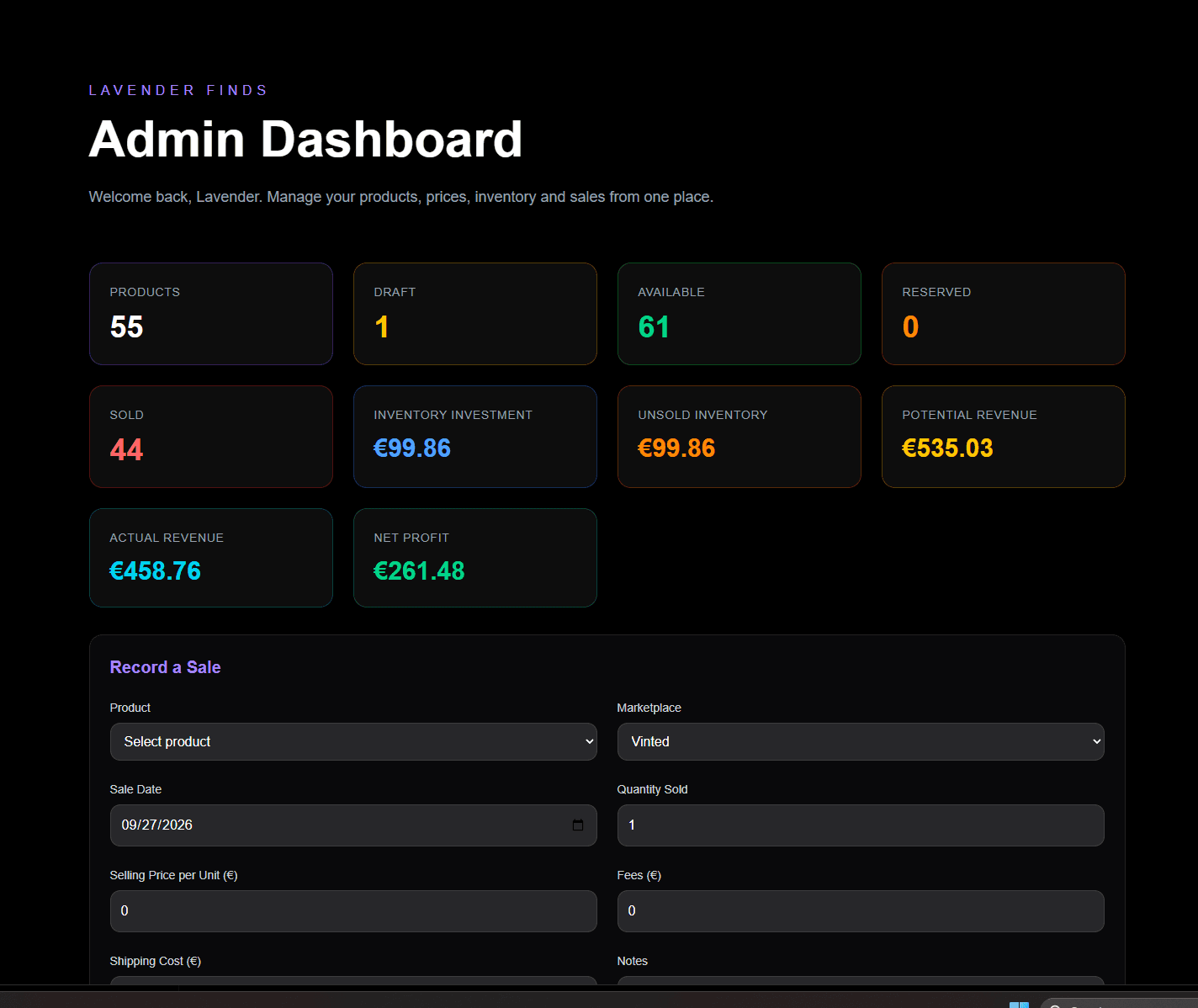This screenshot has height=1008, width=1198.
Task: Click the Actual Revenue amount €458.76
Action: tap(156, 571)
